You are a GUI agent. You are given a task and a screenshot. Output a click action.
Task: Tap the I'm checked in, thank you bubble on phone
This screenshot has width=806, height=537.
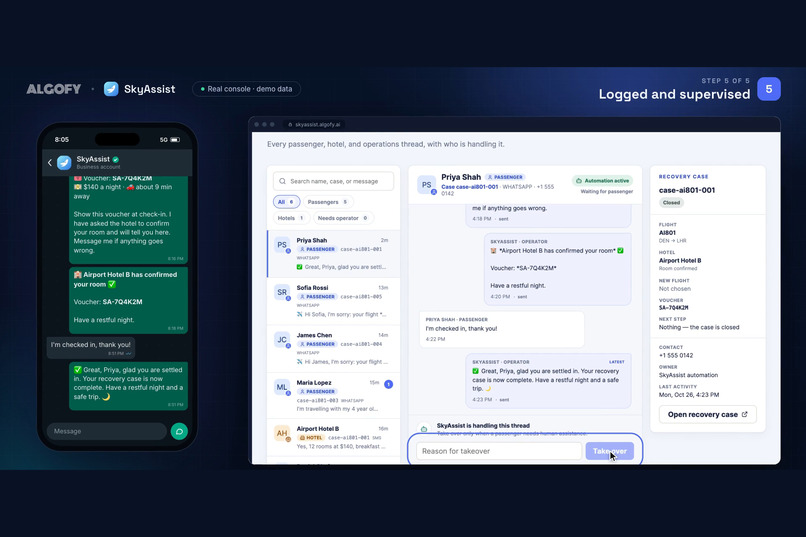pos(91,347)
